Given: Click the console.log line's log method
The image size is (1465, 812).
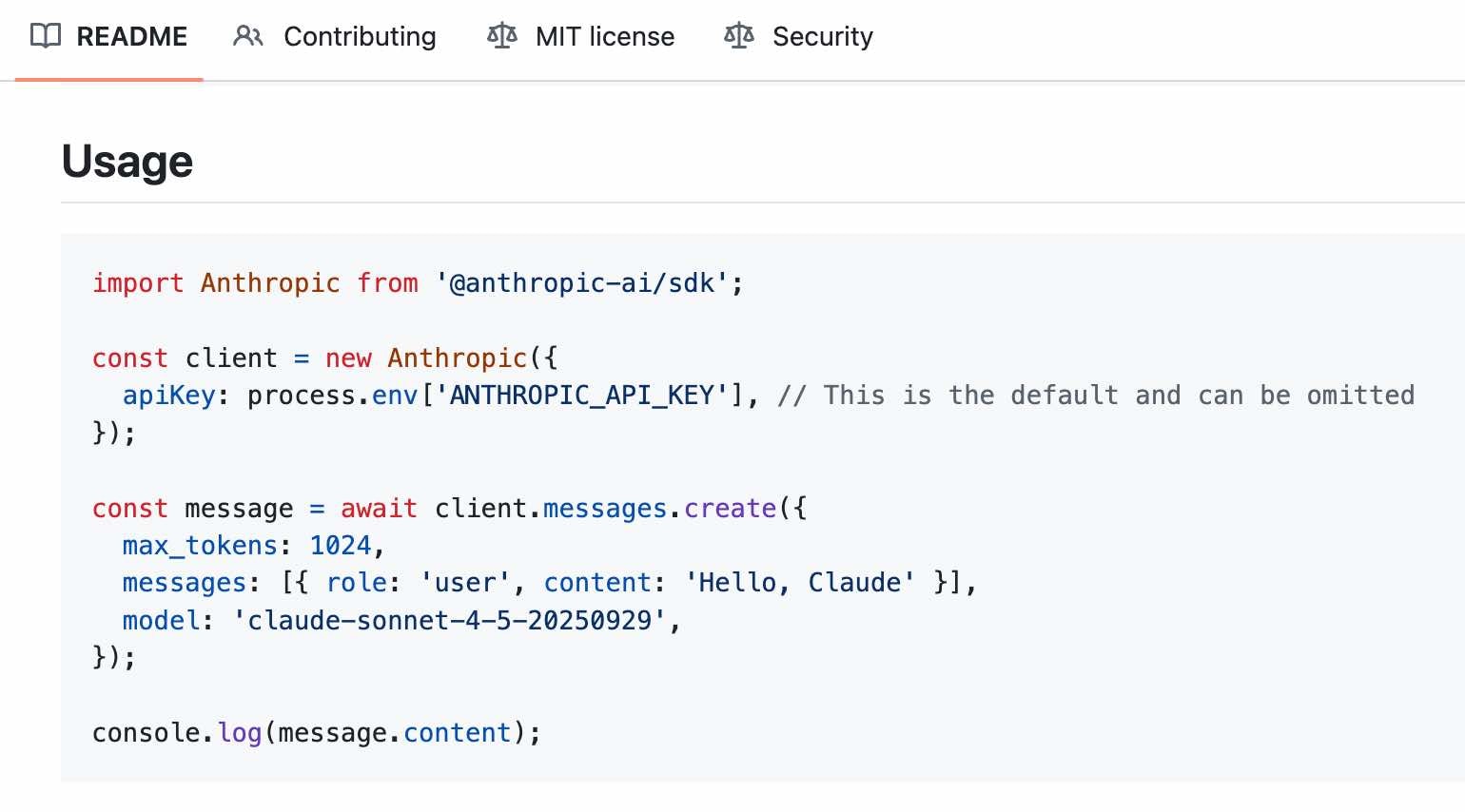Looking at the screenshot, I should (240, 733).
